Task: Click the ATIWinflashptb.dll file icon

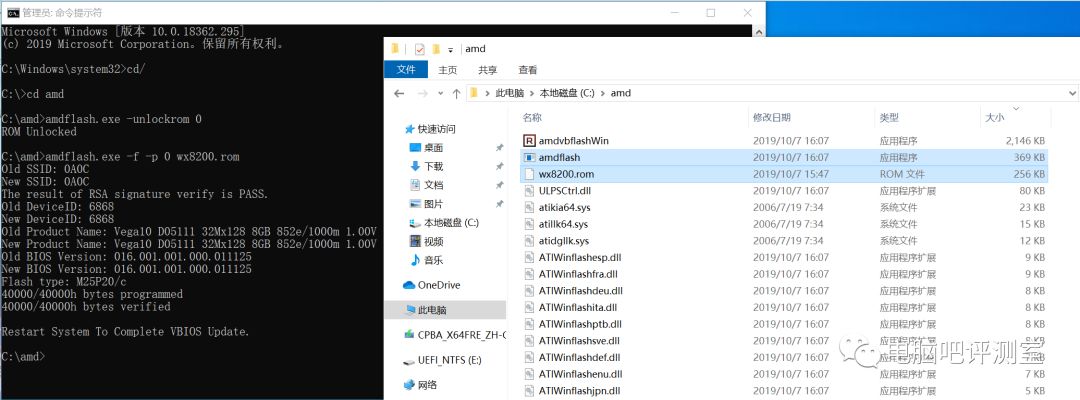Action: point(529,324)
